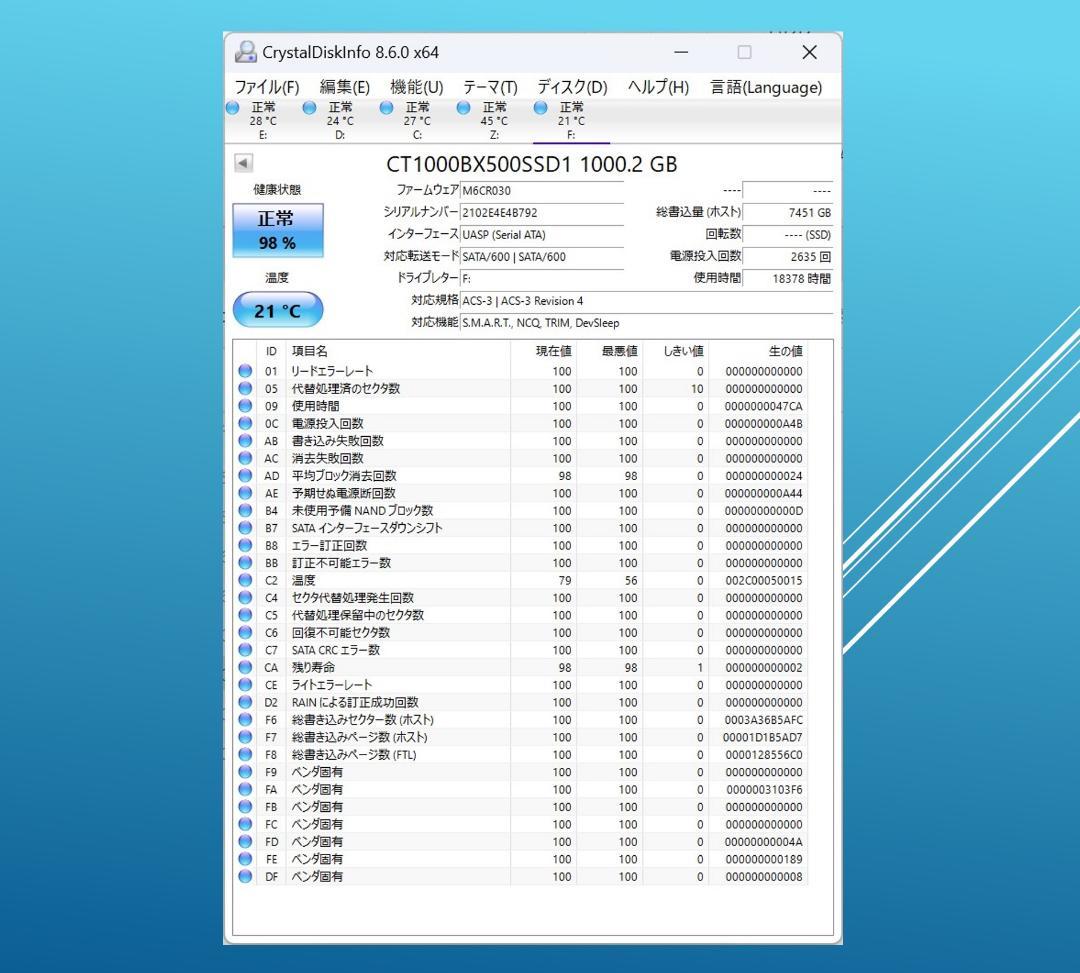Click the status icon of 残り寿命 row
This screenshot has height=973, width=1080.
click(x=245, y=667)
